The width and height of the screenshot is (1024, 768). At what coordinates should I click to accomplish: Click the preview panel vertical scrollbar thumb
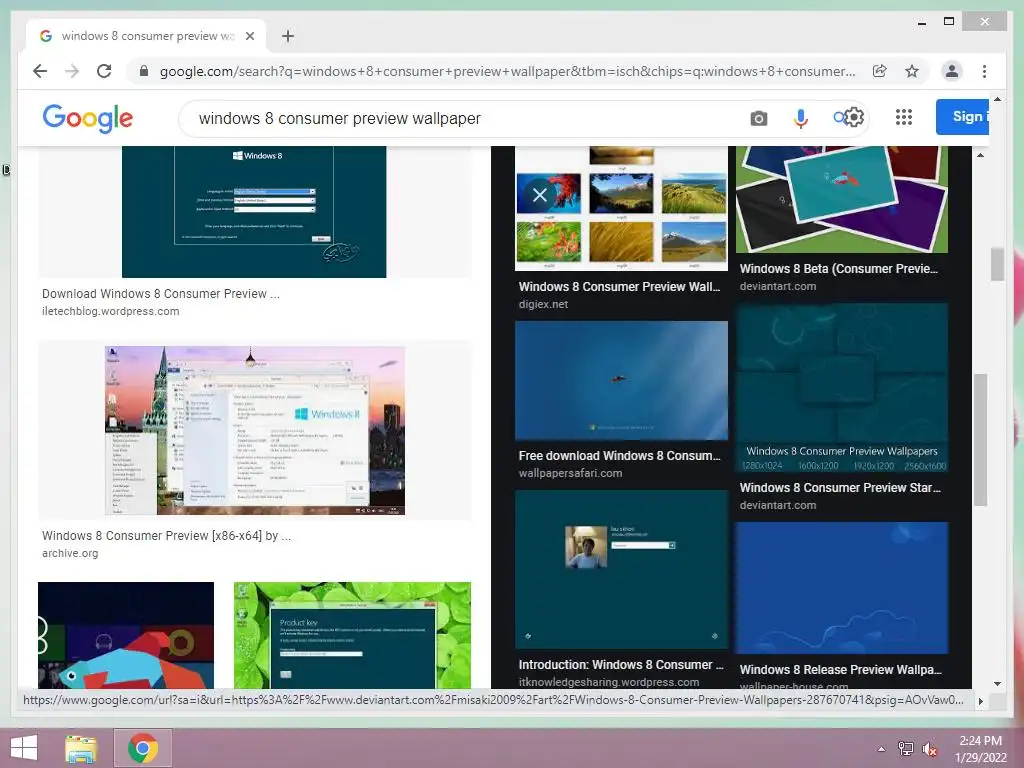980,440
